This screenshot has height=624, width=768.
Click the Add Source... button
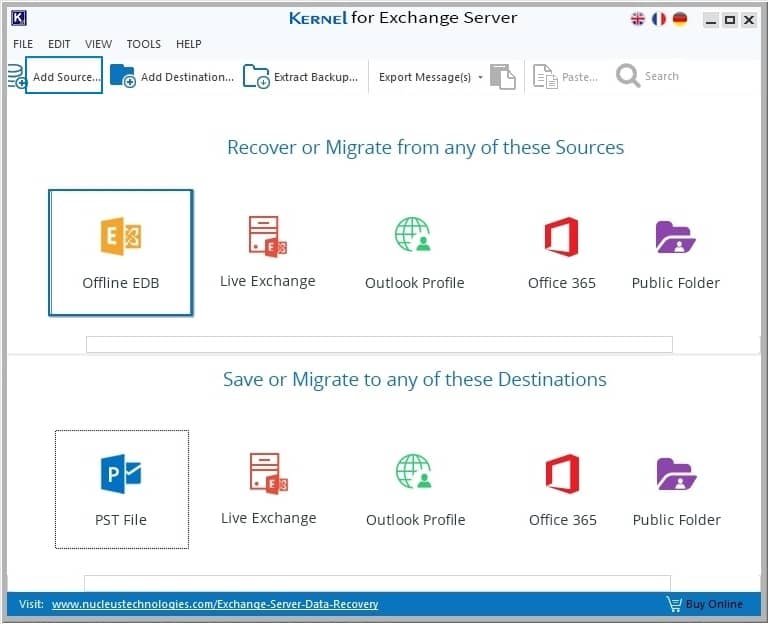pyautogui.click(x=64, y=75)
